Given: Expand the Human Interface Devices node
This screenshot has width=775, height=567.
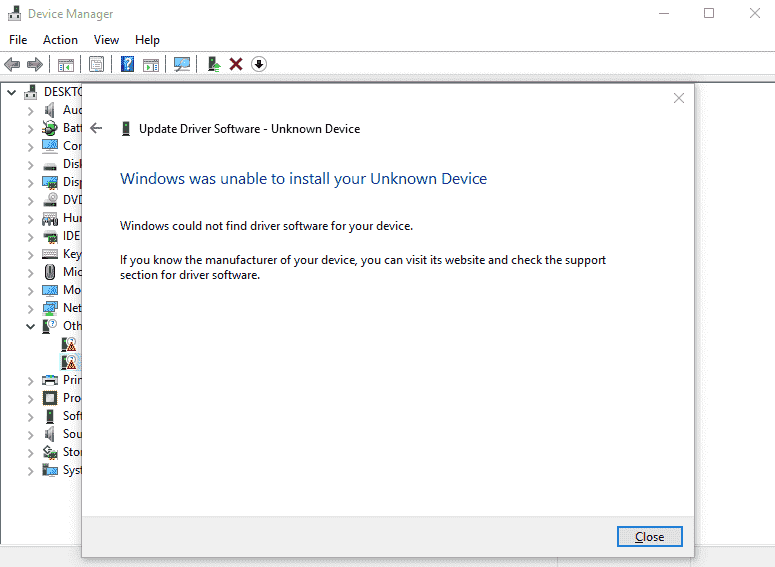Looking at the screenshot, I should point(31,219).
